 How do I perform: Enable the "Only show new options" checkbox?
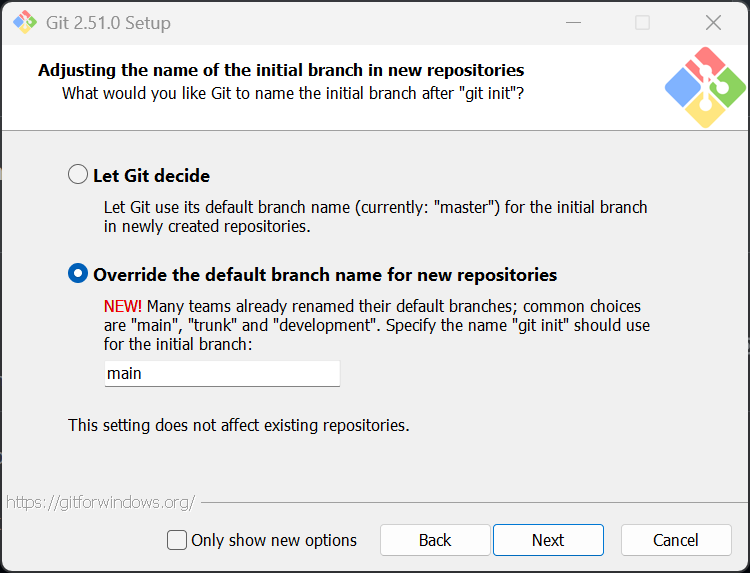coord(177,540)
